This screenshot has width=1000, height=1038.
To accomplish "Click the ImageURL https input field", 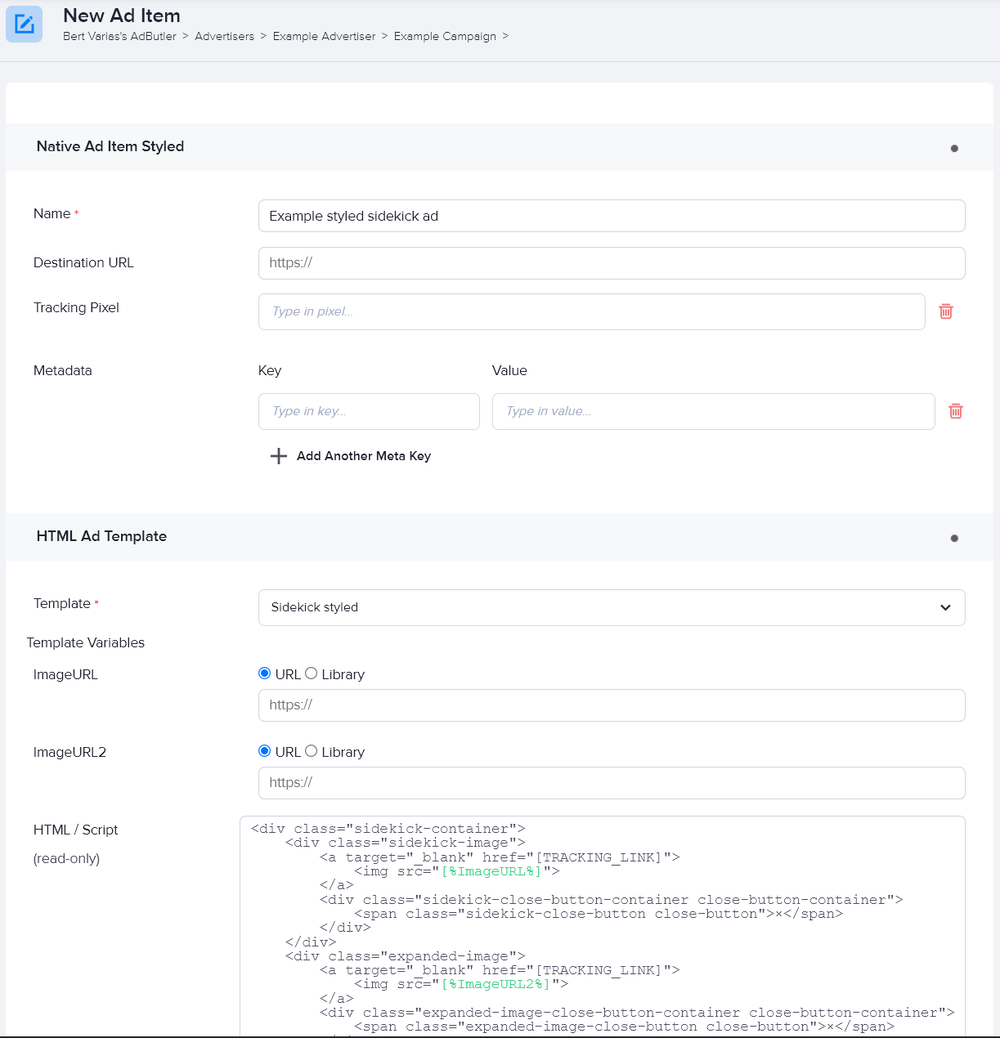I will click(x=612, y=706).
